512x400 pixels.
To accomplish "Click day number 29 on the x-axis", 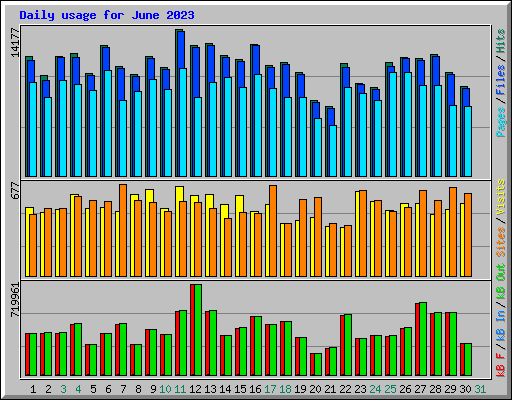I will [450, 389].
